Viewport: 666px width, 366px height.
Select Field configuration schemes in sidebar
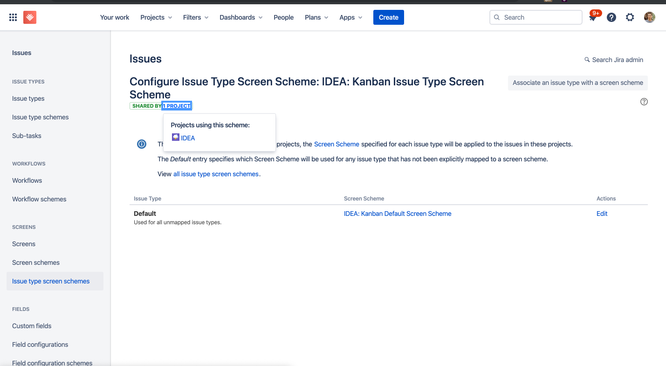click(x=52, y=363)
